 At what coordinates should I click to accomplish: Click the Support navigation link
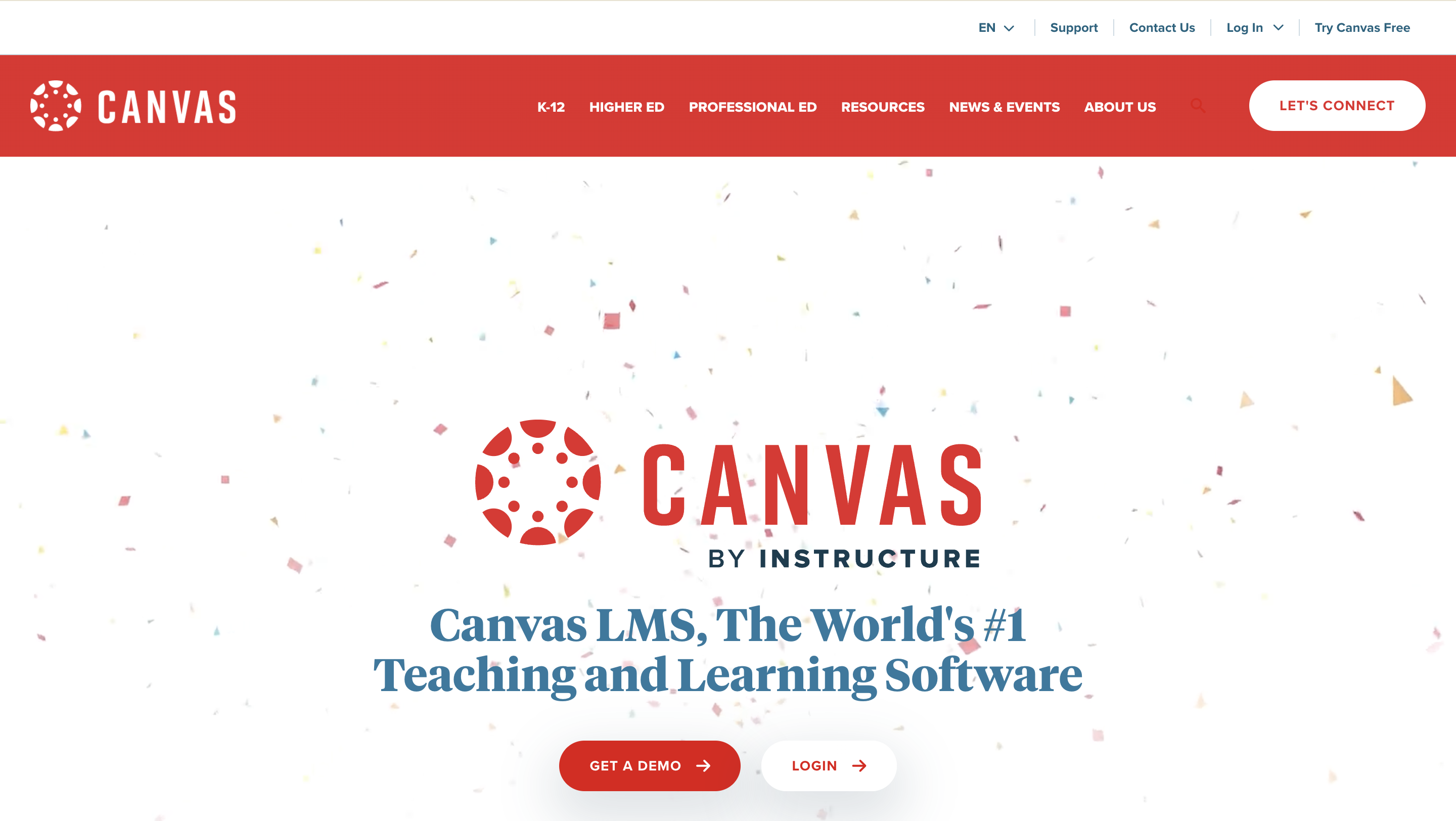click(1074, 27)
